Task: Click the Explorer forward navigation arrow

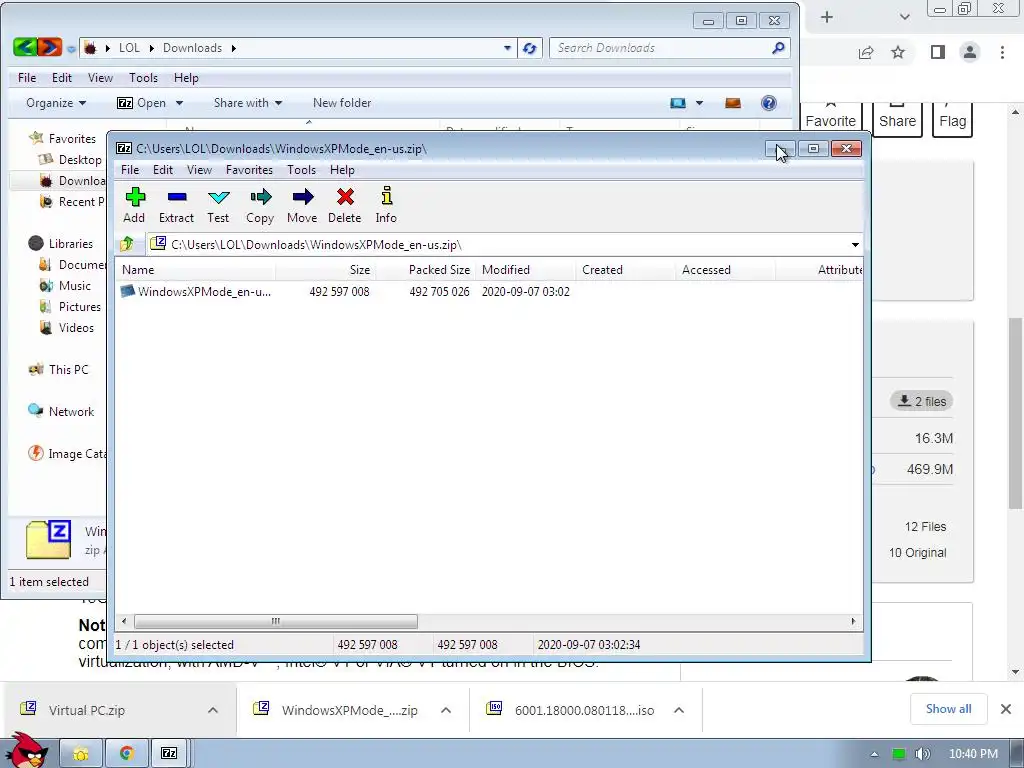Action: tap(50, 47)
